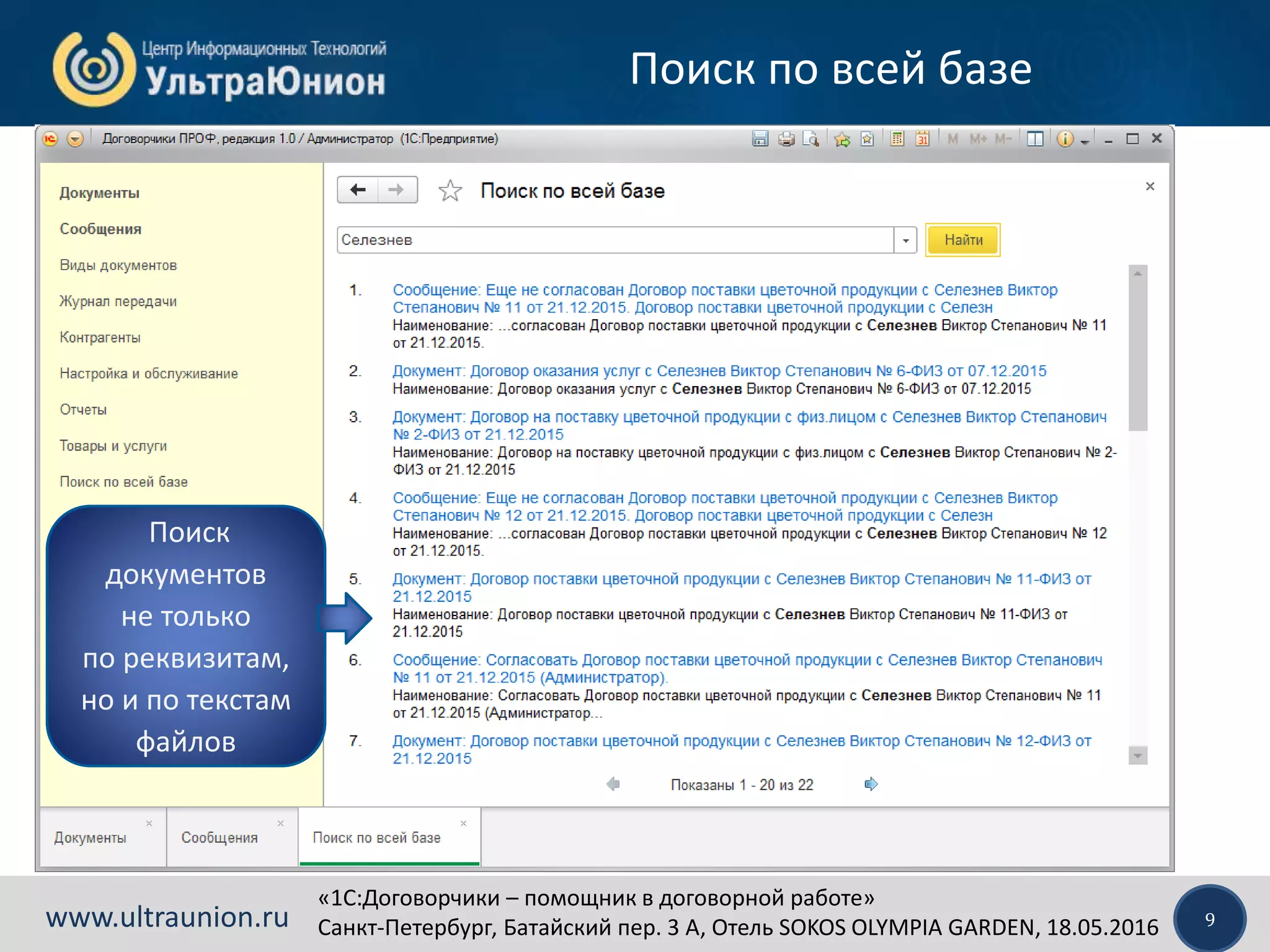The height and width of the screenshot is (952, 1270).
Task: Select Виды документов in sidebar
Action: (x=118, y=265)
